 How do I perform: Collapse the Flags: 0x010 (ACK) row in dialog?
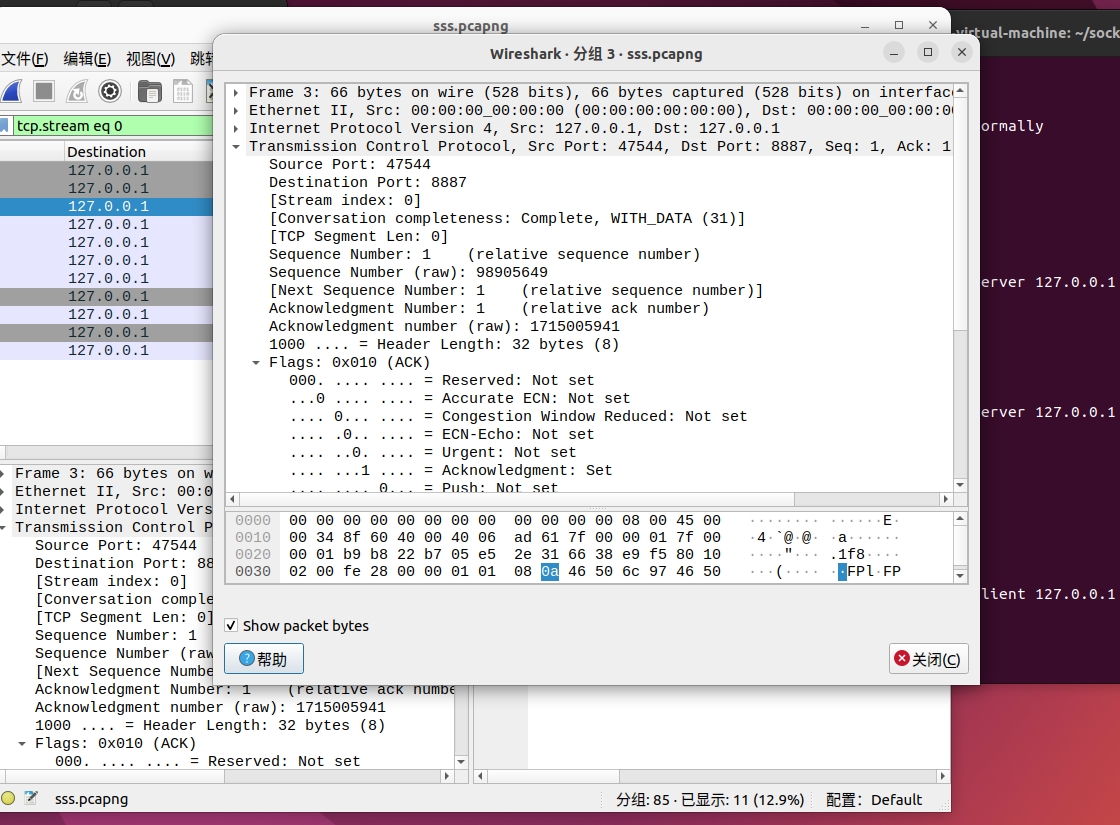pos(256,362)
